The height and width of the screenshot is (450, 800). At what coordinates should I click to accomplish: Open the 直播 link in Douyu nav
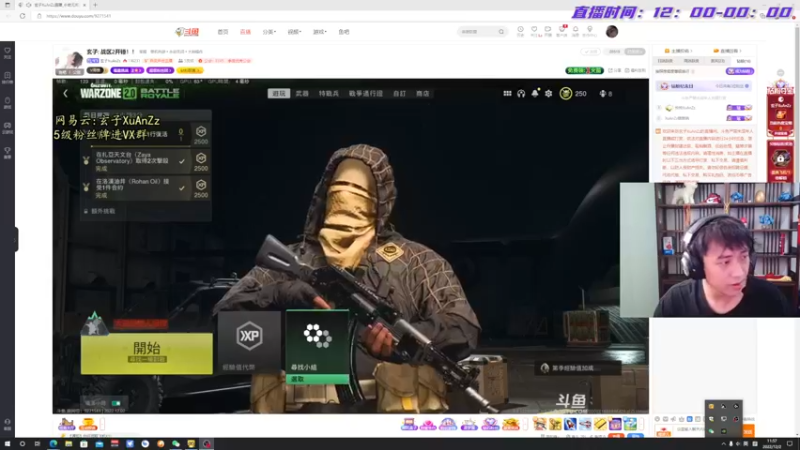click(x=245, y=32)
